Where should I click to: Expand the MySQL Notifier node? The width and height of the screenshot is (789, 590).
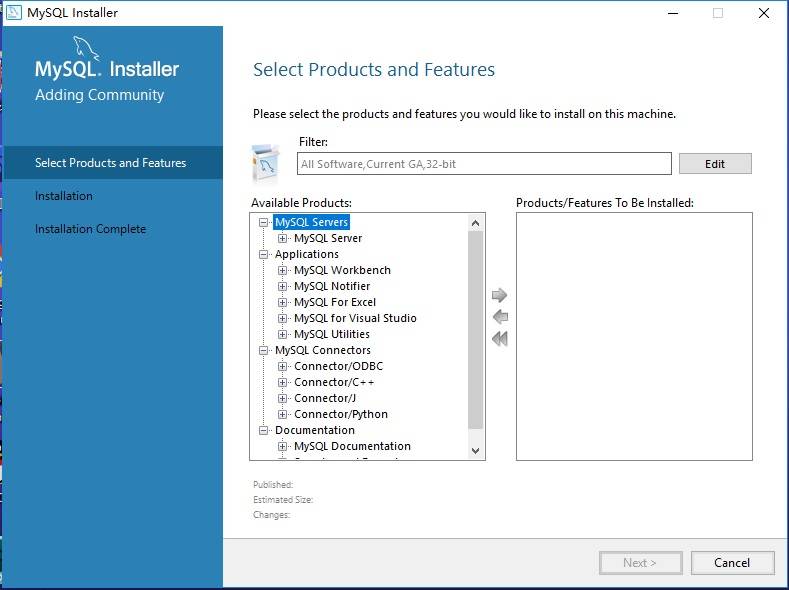(282, 287)
